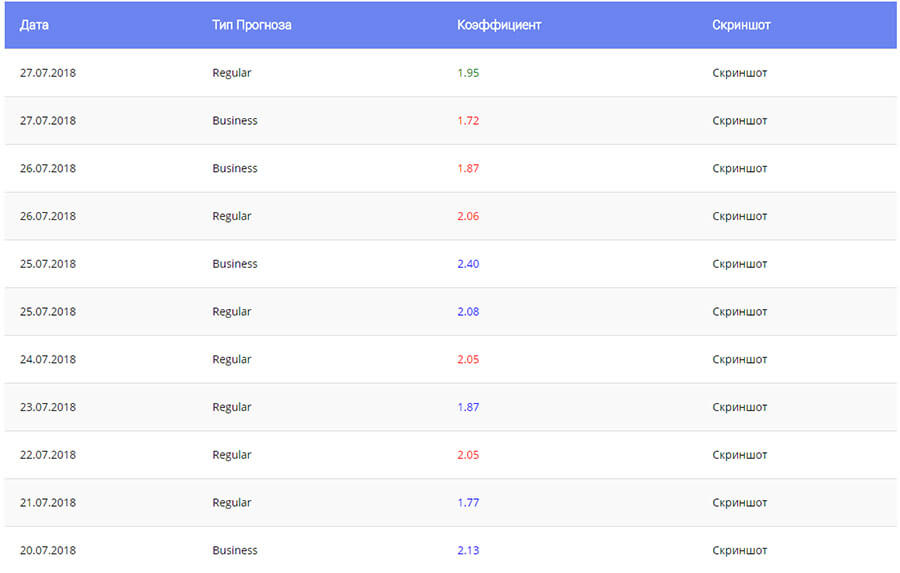Click the Коэффициент column header
The width and height of the screenshot is (900, 573).
[499, 25]
